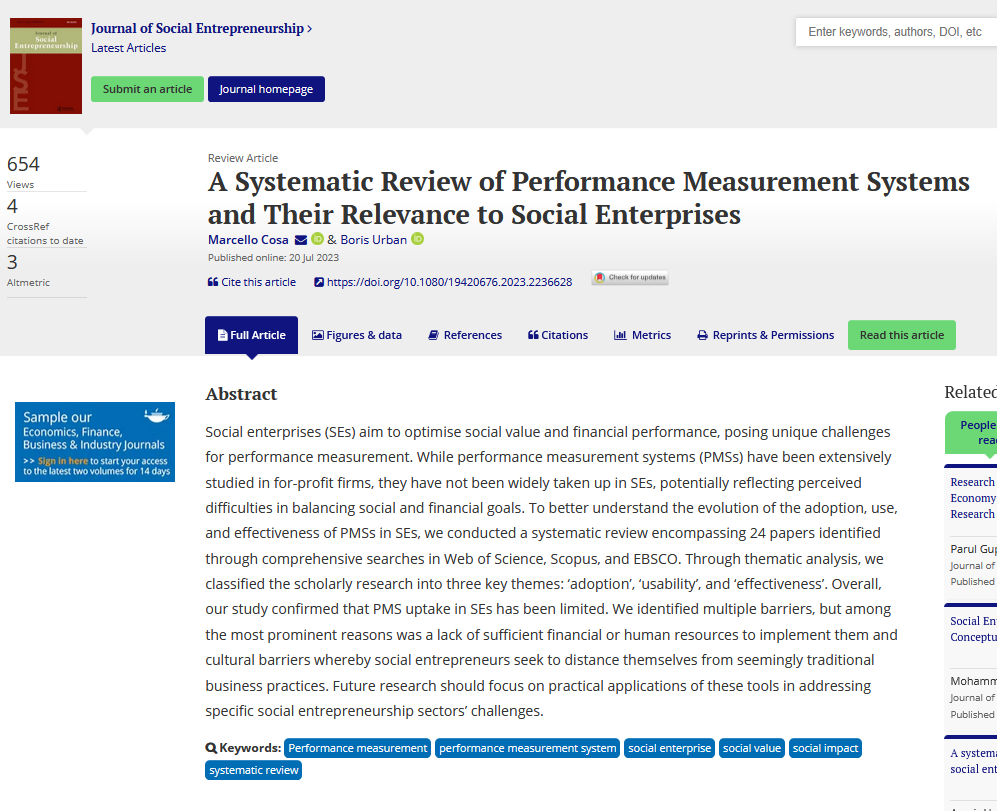The image size is (997, 811).
Task: View the Metrics tab
Action: click(642, 335)
